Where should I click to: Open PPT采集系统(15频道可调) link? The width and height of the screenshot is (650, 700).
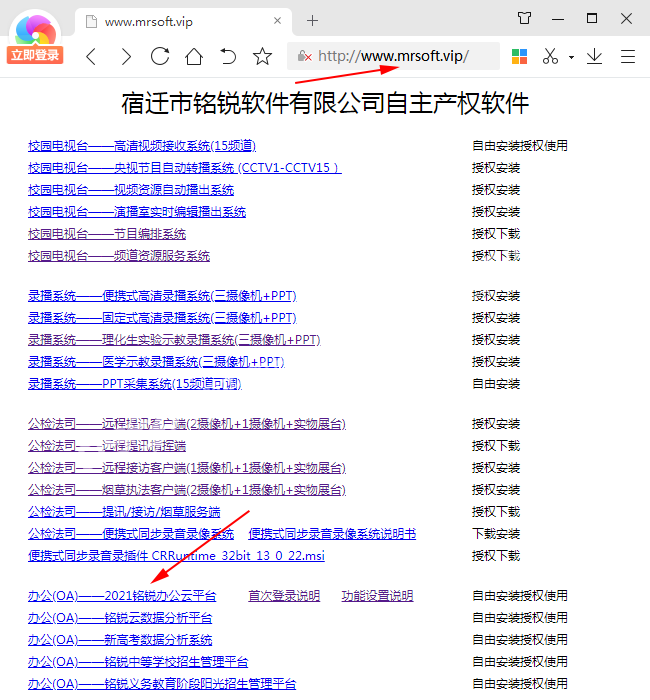[135, 384]
